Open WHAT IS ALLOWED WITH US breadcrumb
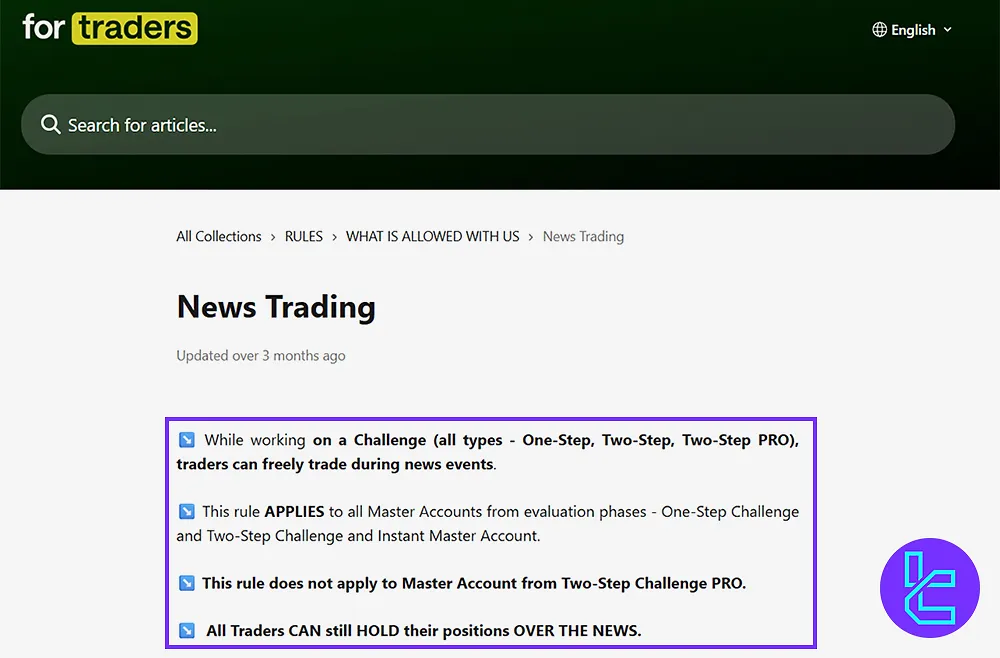 point(432,237)
